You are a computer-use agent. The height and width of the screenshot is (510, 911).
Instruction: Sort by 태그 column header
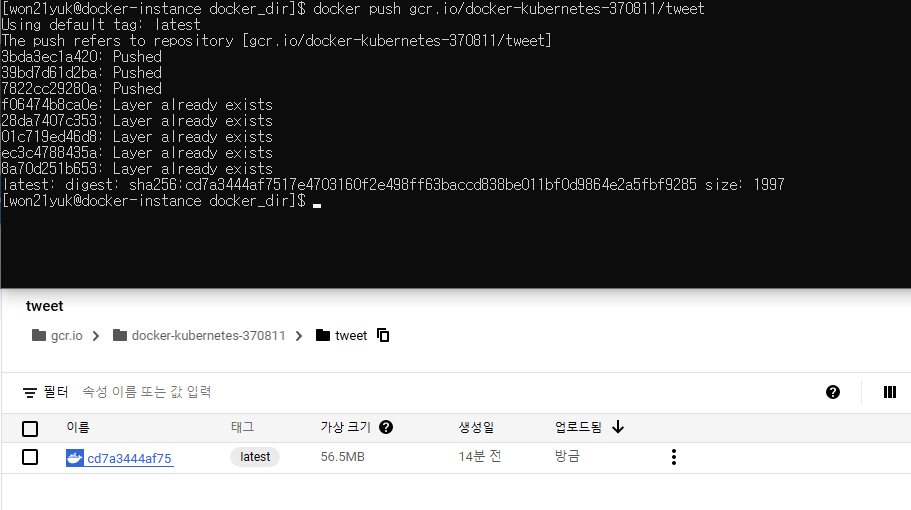(242, 427)
